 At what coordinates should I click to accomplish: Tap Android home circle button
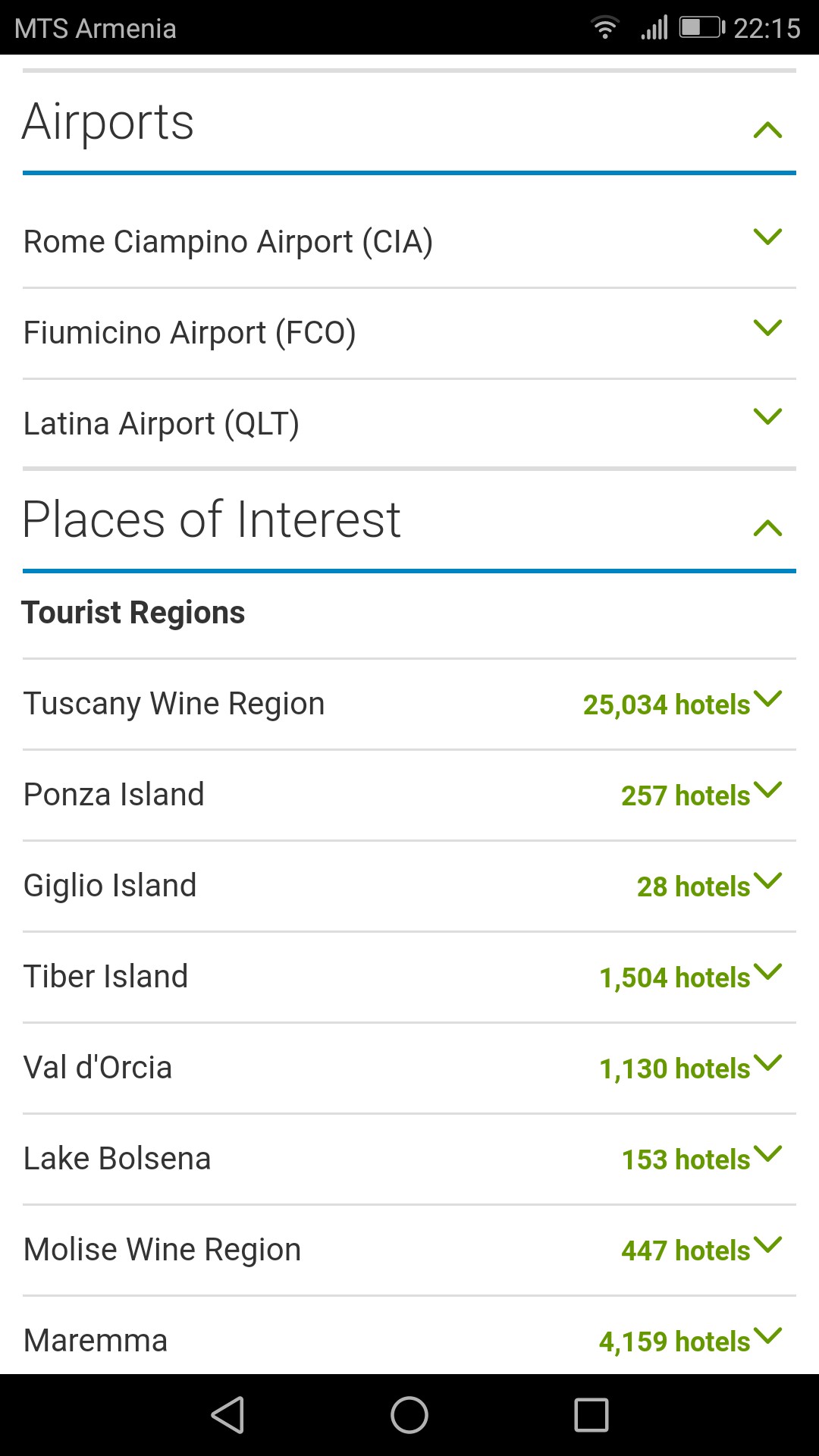[409, 1415]
